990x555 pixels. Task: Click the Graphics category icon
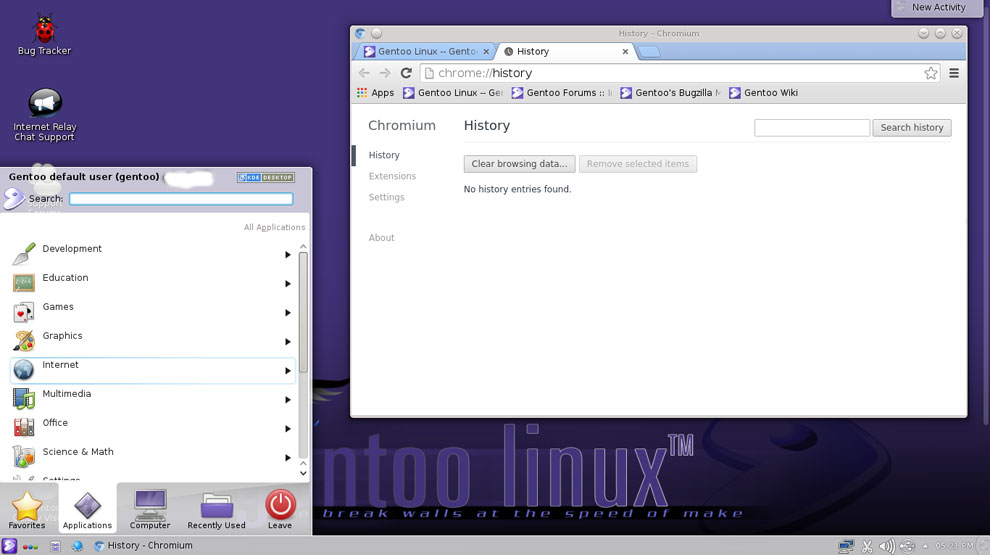[24, 341]
